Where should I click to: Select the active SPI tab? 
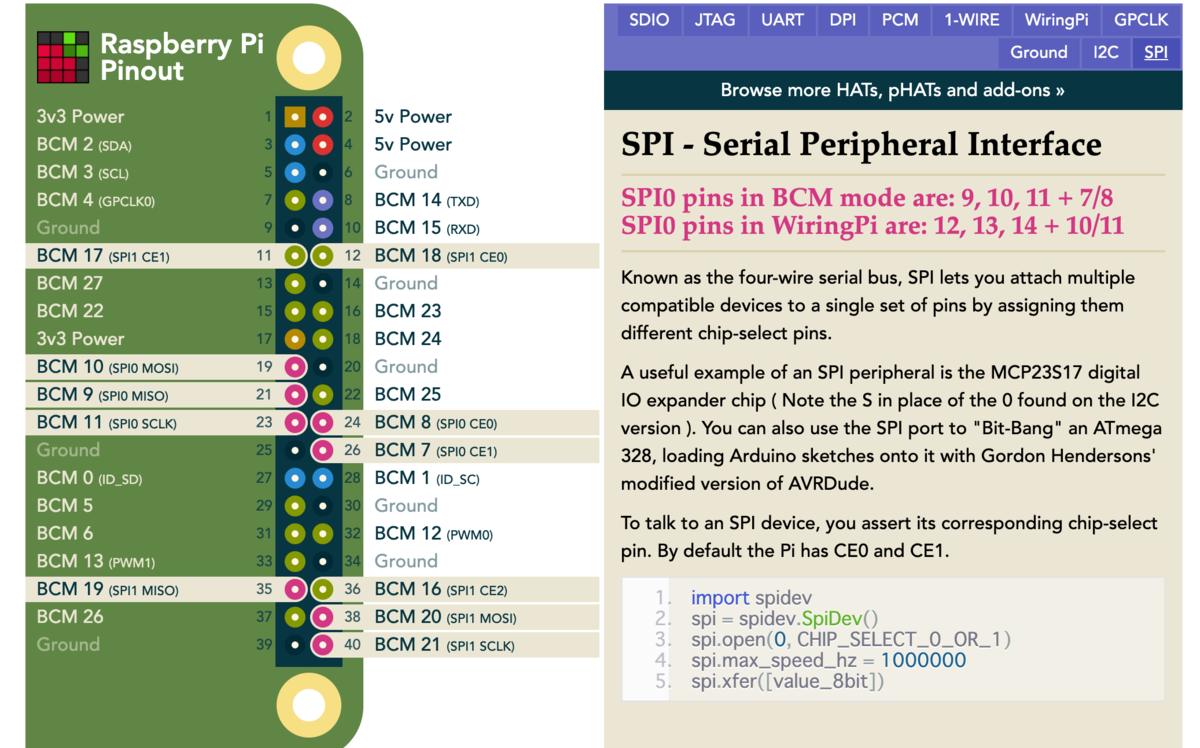click(1156, 53)
